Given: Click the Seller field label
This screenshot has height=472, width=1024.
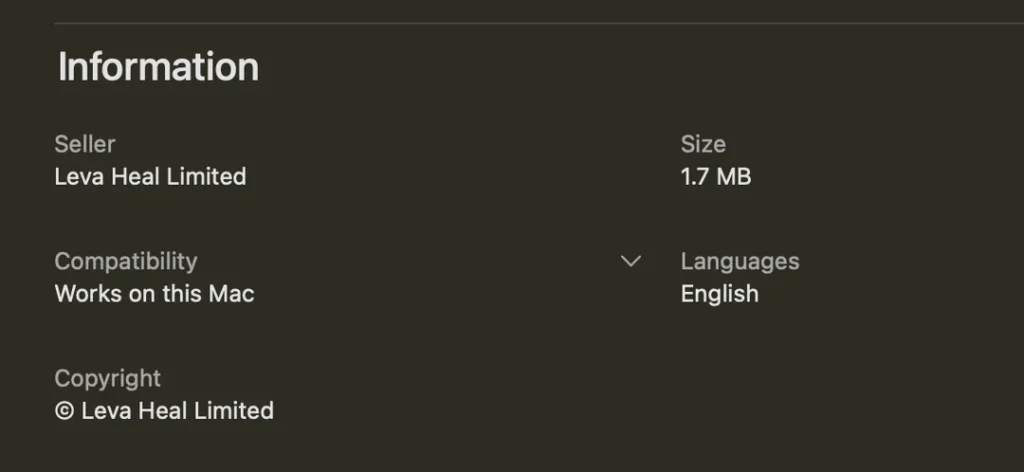Looking at the screenshot, I should tap(85, 144).
